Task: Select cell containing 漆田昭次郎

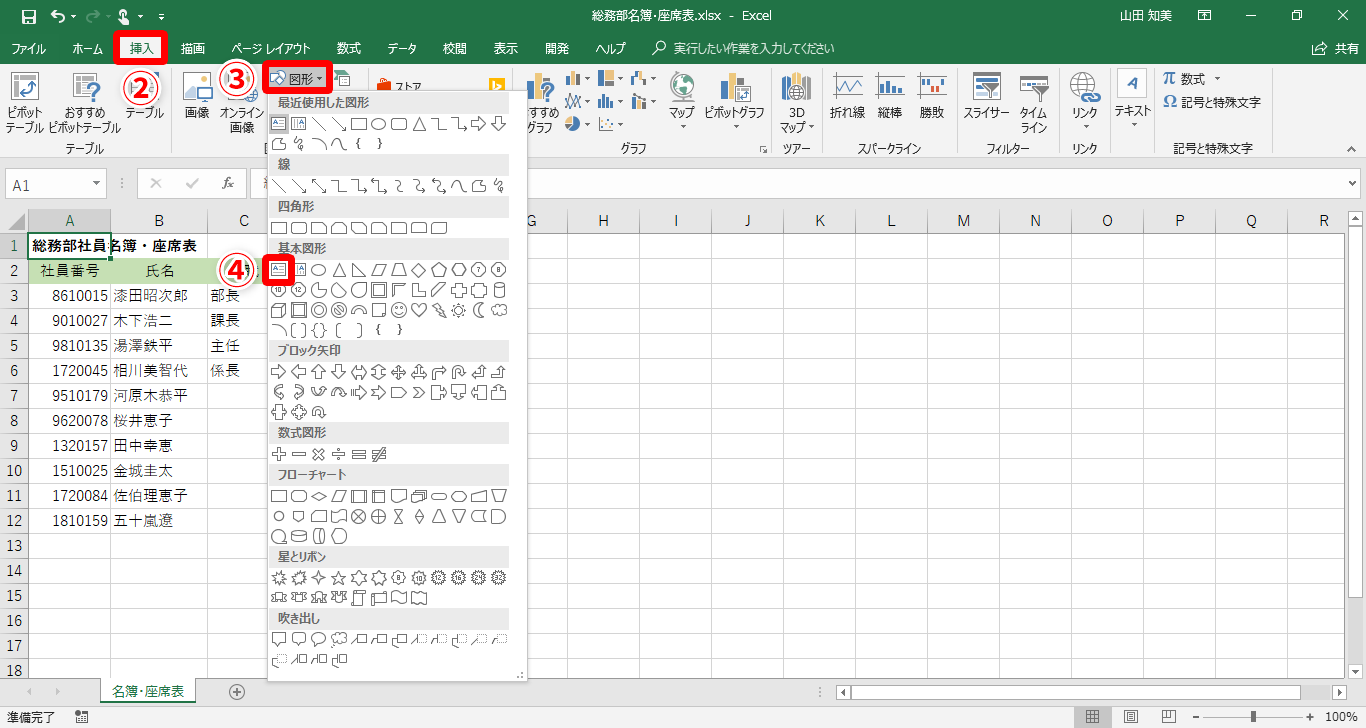Action: coord(159,296)
